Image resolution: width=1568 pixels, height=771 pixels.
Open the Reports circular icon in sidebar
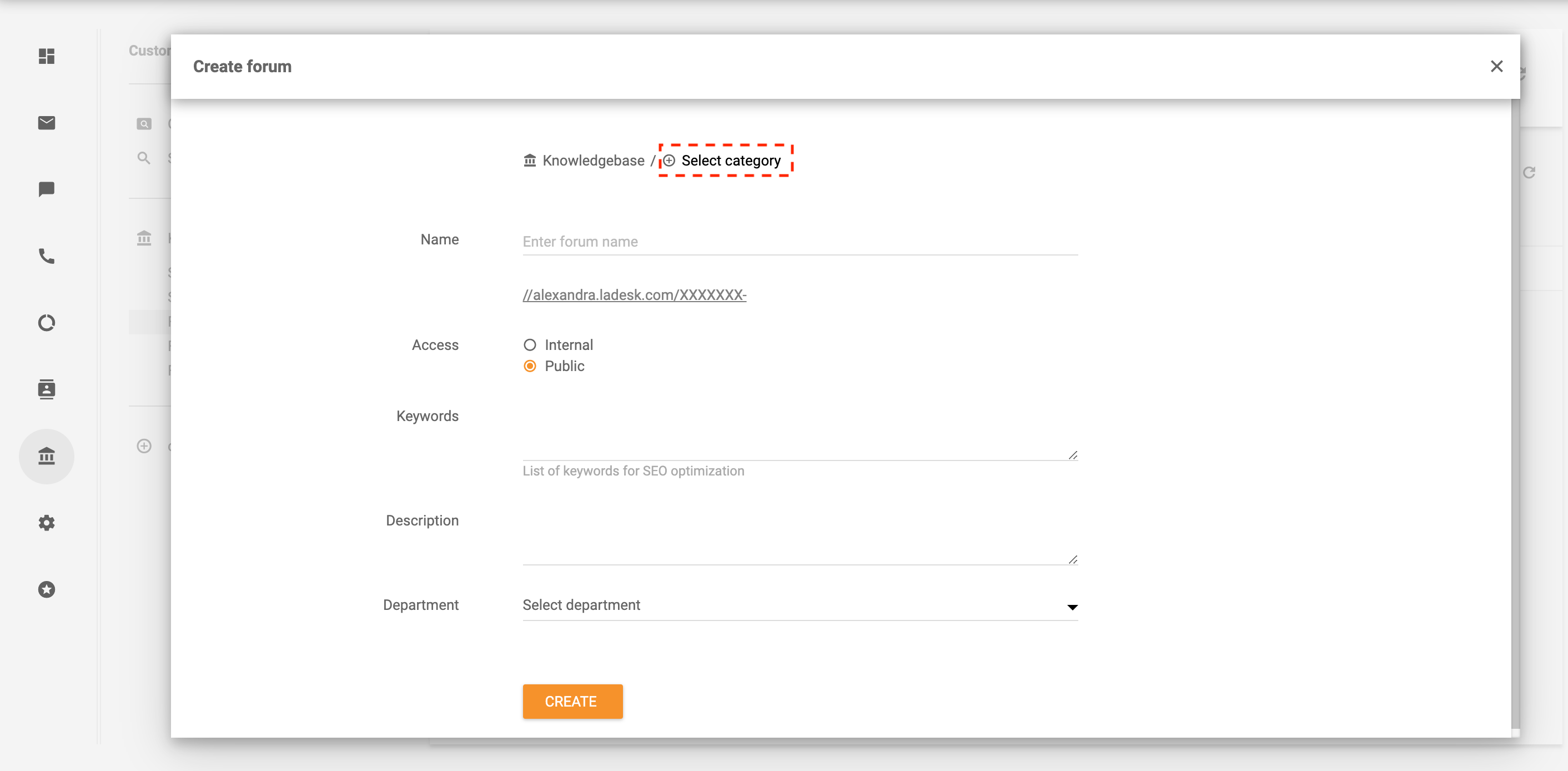click(46, 322)
